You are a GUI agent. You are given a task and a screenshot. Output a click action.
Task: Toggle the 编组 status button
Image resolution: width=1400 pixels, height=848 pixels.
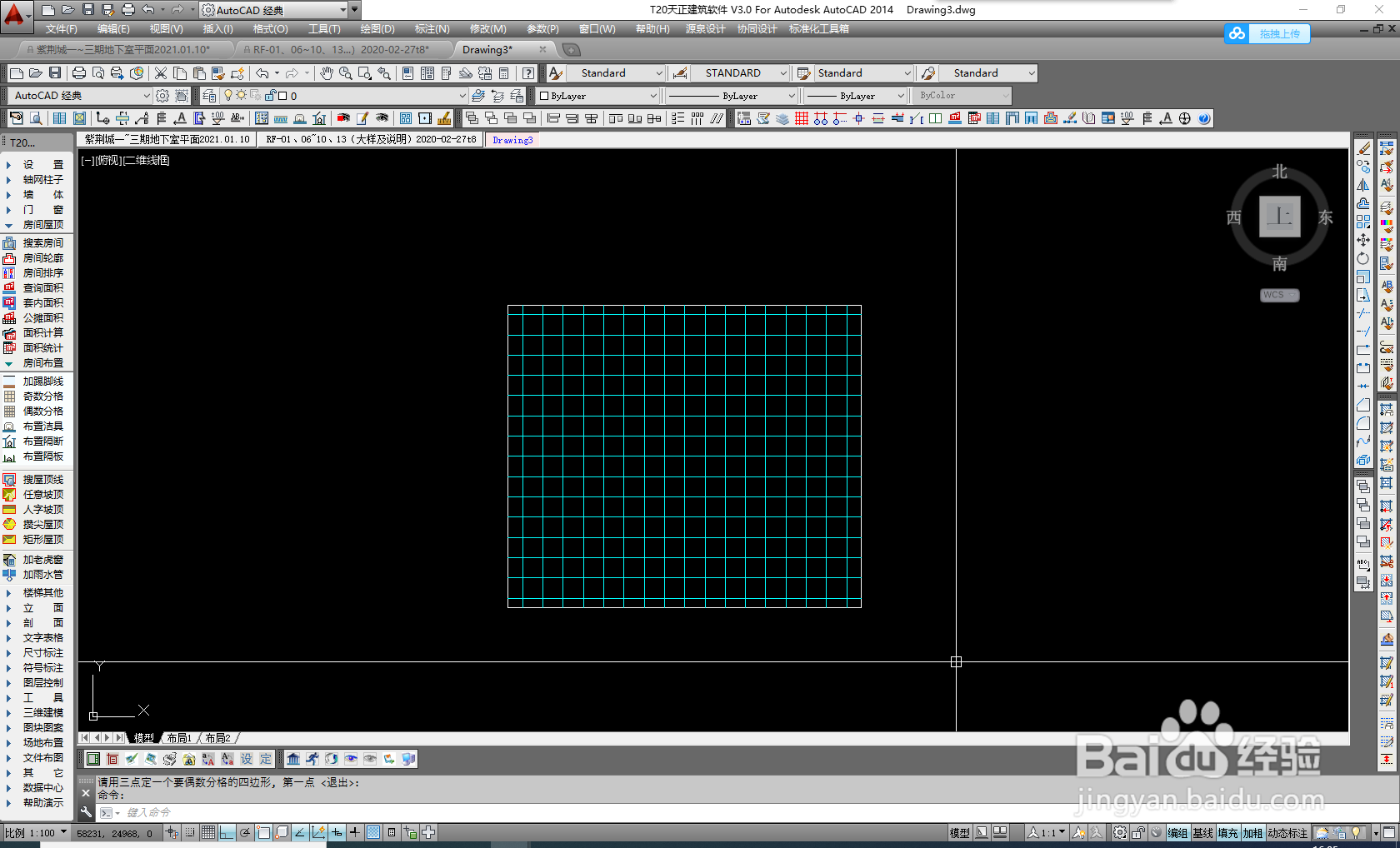(x=1177, y=833)
